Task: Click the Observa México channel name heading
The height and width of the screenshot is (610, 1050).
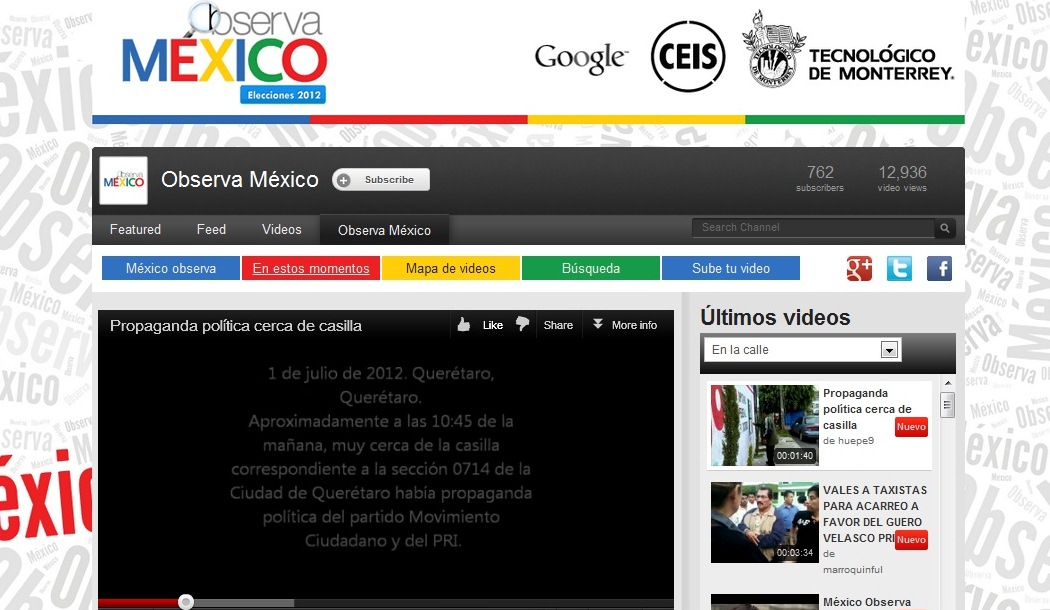Action: (x=240, y=179)
